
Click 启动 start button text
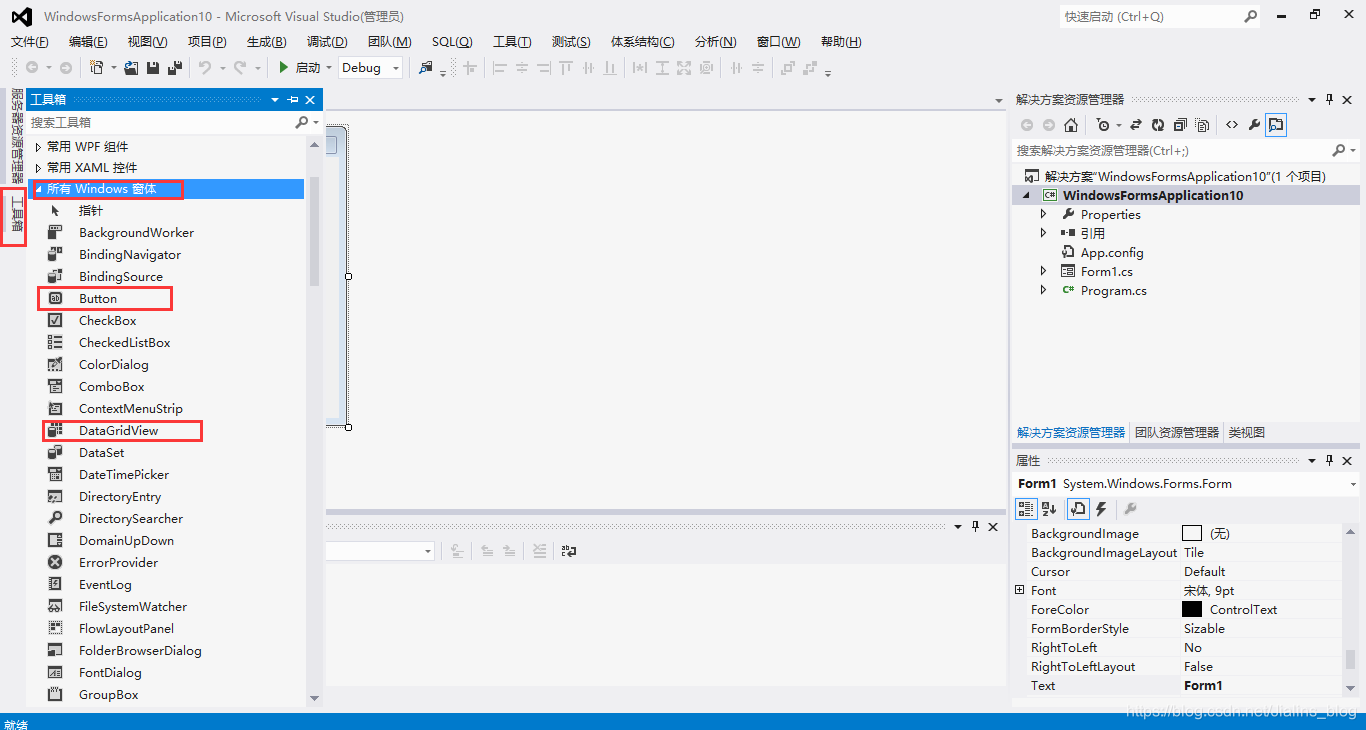click(308, 68)
